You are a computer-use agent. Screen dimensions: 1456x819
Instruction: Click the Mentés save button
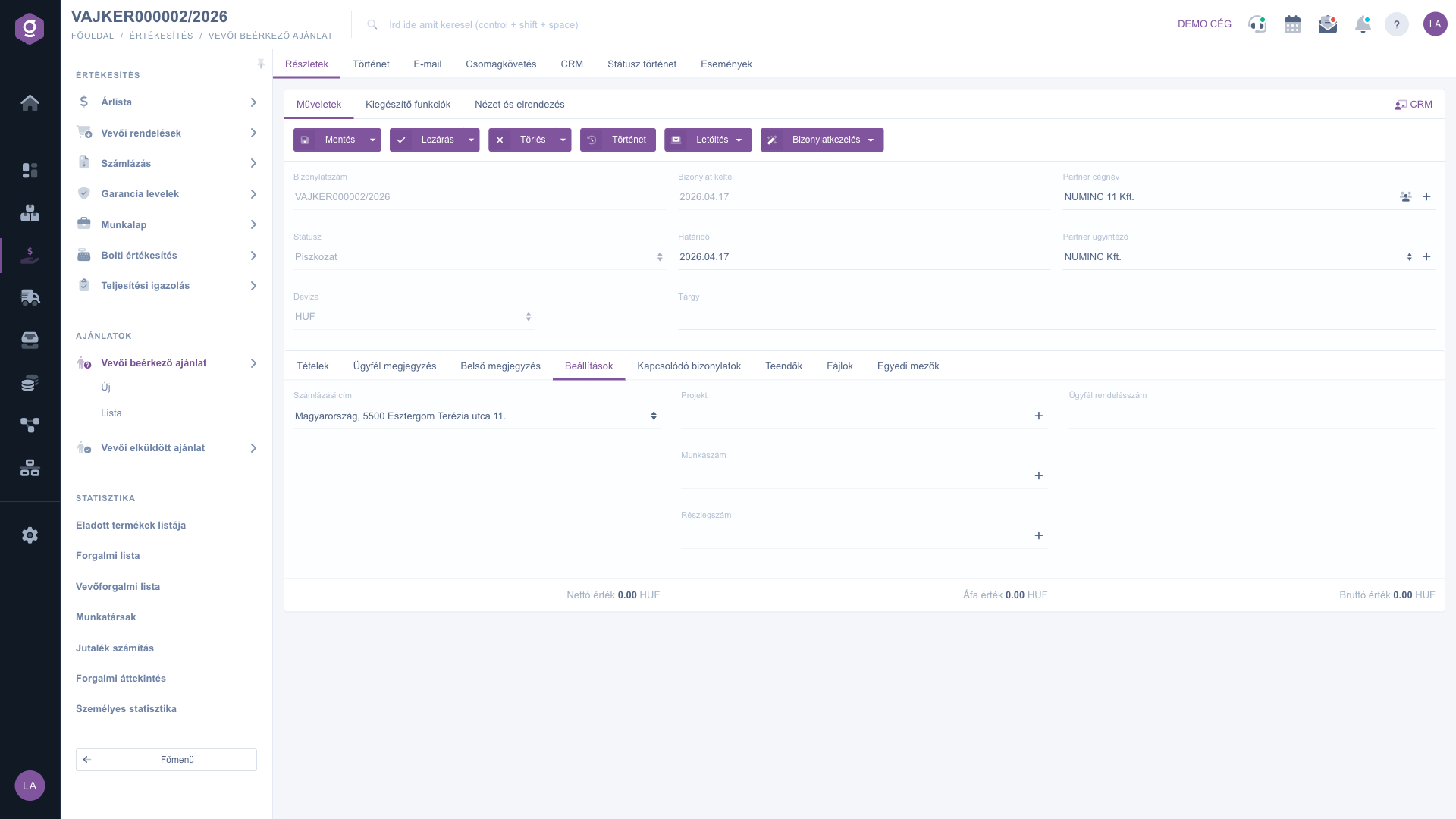coord(329,140)
